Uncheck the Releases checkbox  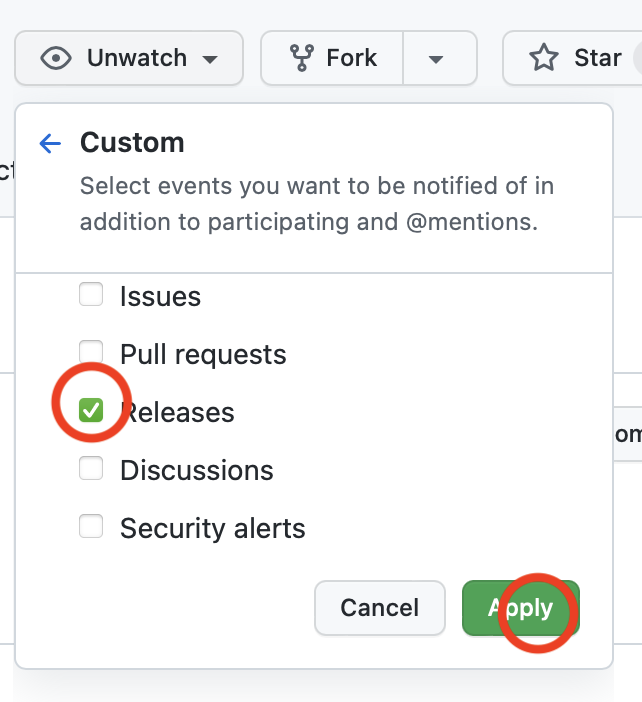91,410
